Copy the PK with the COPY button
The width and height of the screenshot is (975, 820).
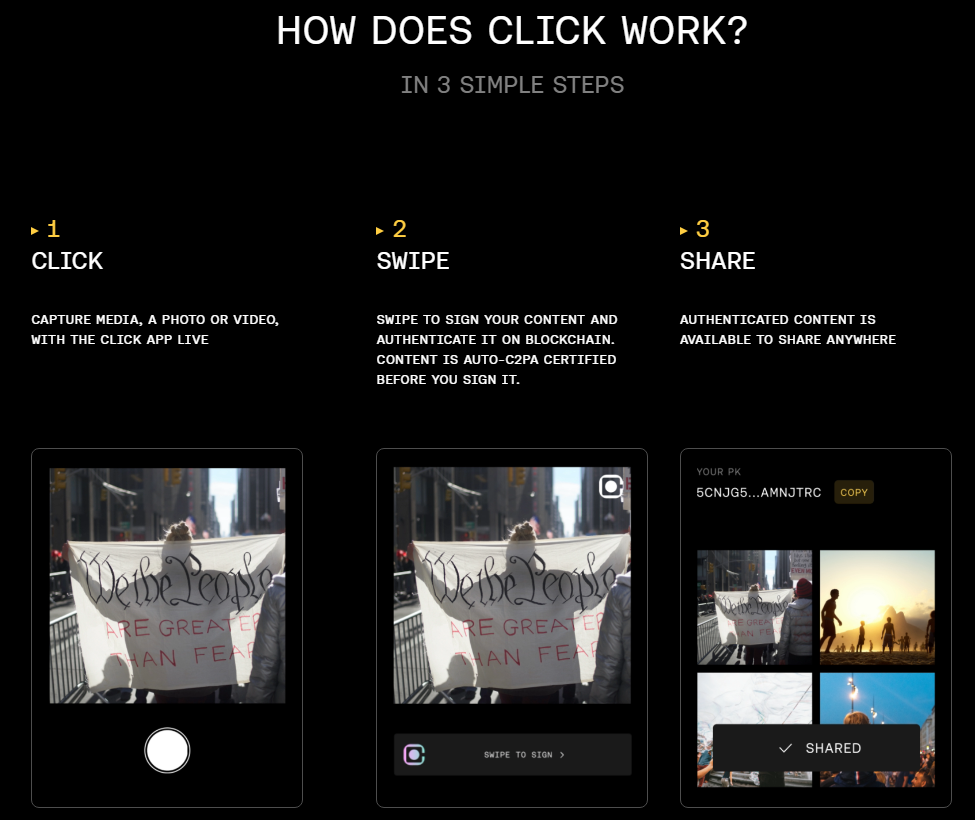854,492
